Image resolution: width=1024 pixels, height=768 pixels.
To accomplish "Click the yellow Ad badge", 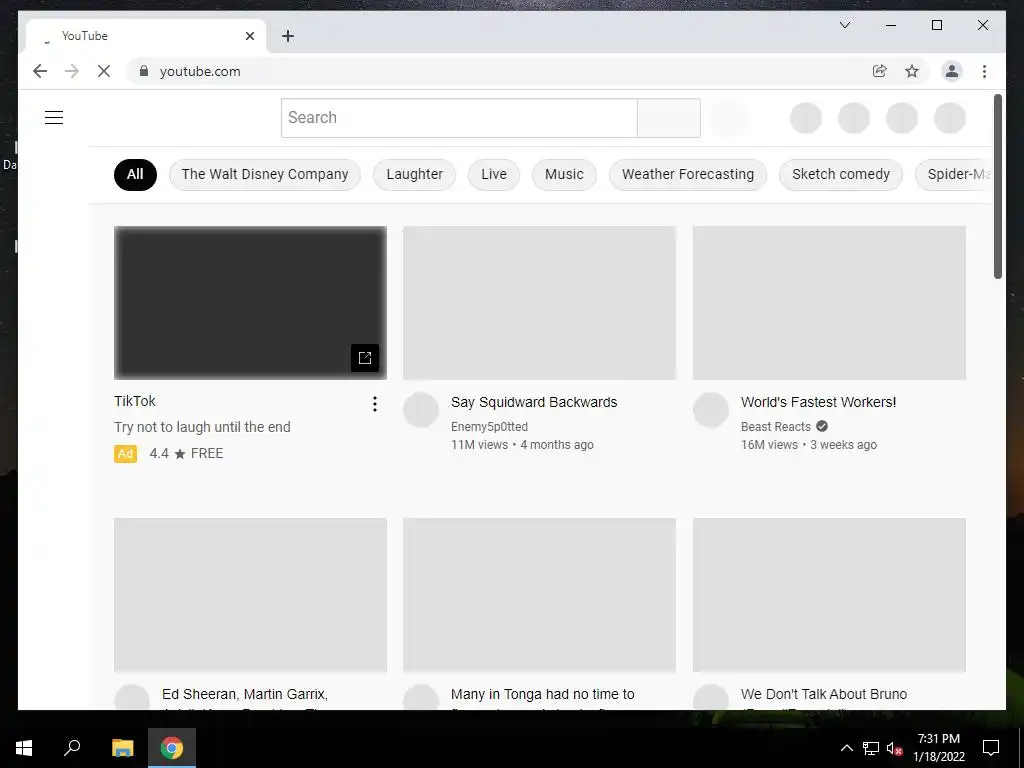I will click(125, 453).
